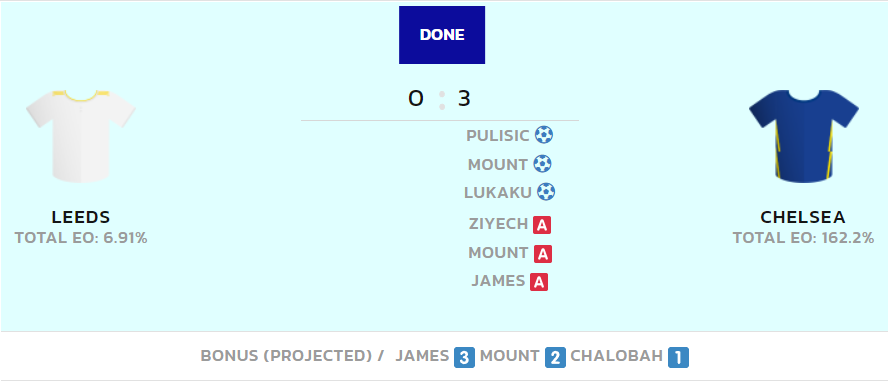Viewport: 888px width, 381px height.
Task: Click the LUKAKU goalscorer name
Action: [498, 192]
